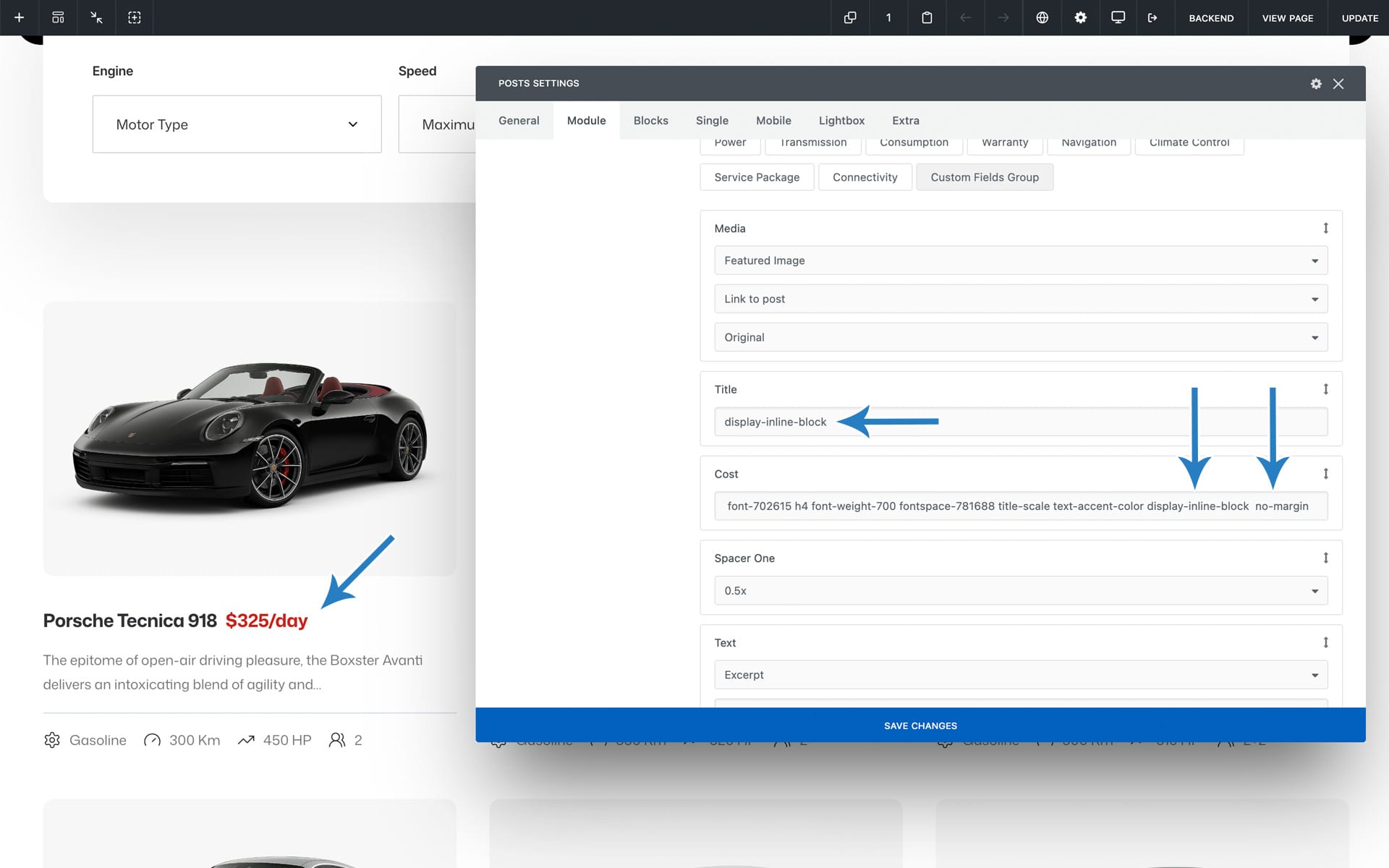Open the templates layout icon in top bar
The image size is (1389, 868).
click(58, 17)
